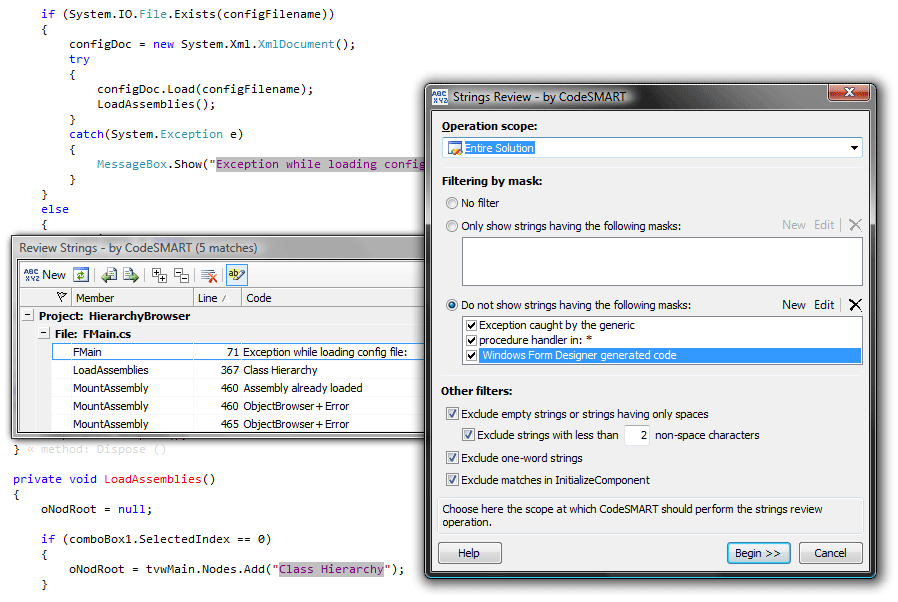Click 'File: FMain.cs' group label
Viewport: 898px width, 602px height.
93,333
